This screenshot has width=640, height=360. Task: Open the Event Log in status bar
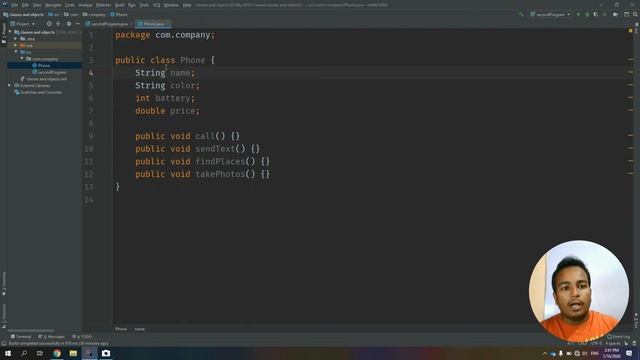click(618, 337)
